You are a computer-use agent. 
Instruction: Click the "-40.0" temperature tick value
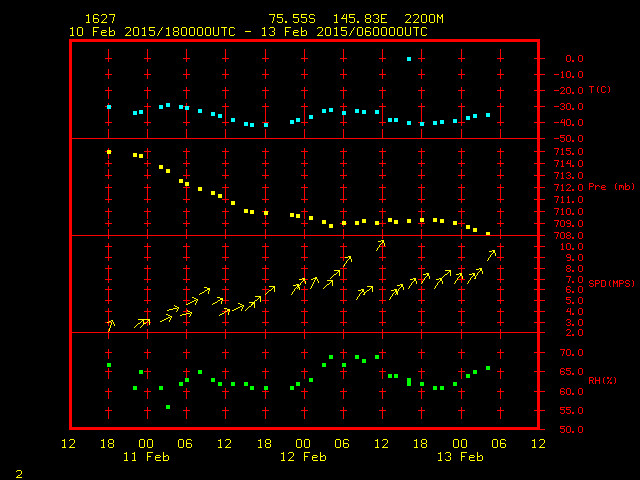(569, 122)
